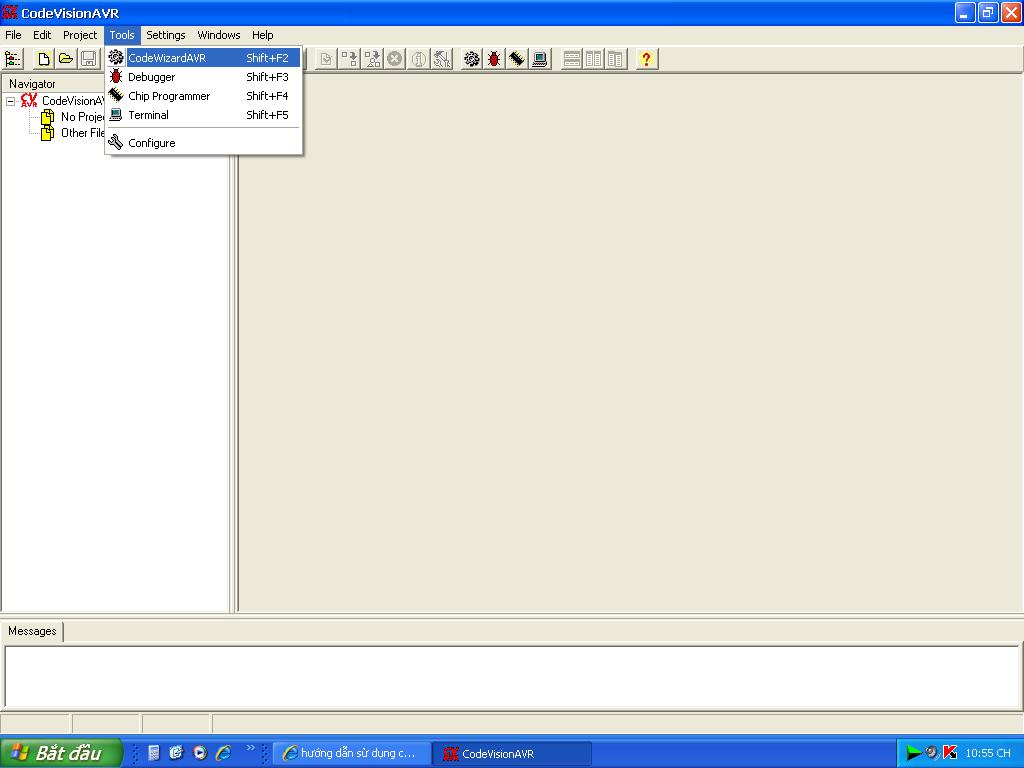Click the media player quick launch icon

coord(200,753)
